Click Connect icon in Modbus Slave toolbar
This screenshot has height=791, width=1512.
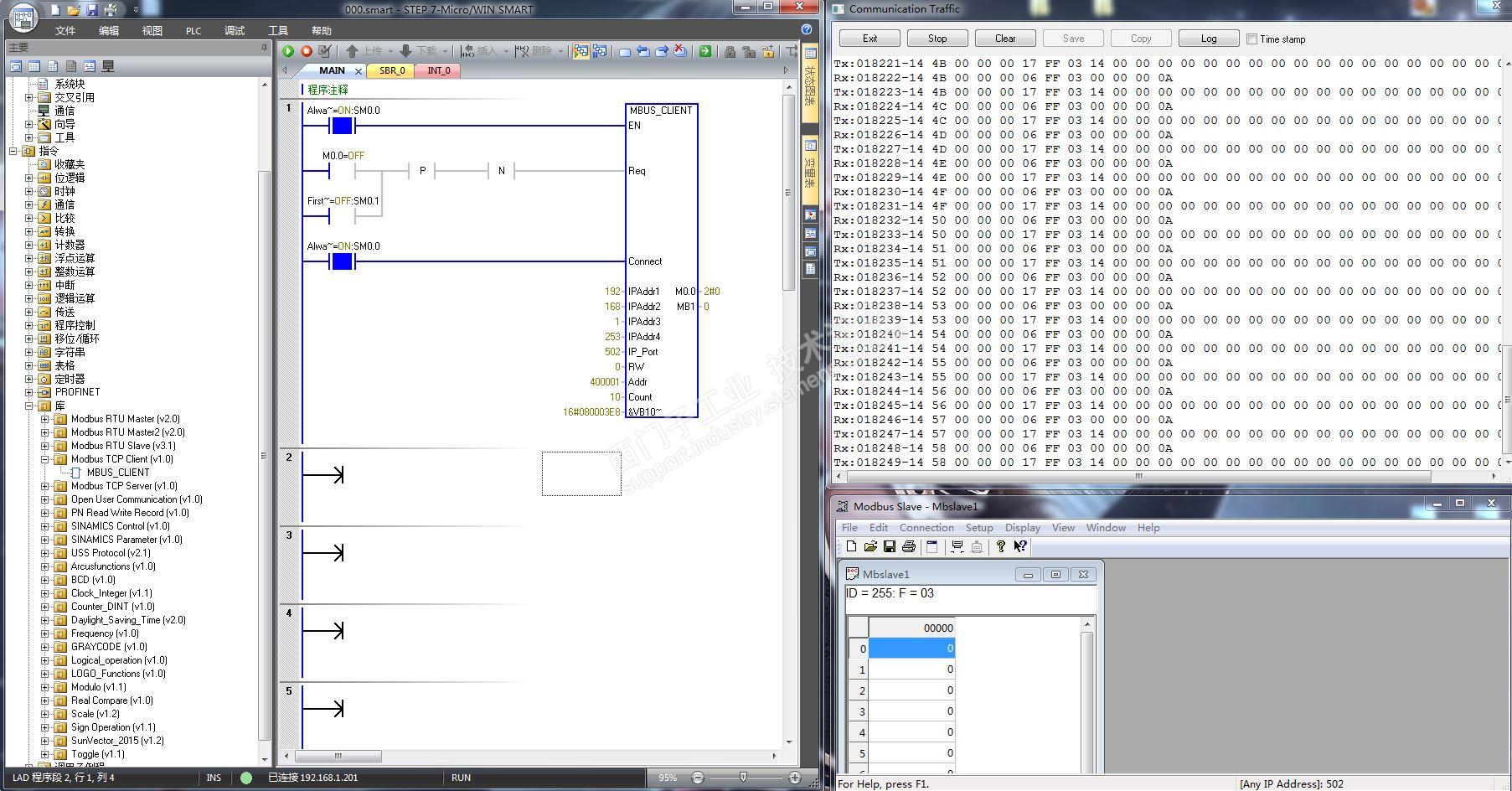click(x=957, y=546)
